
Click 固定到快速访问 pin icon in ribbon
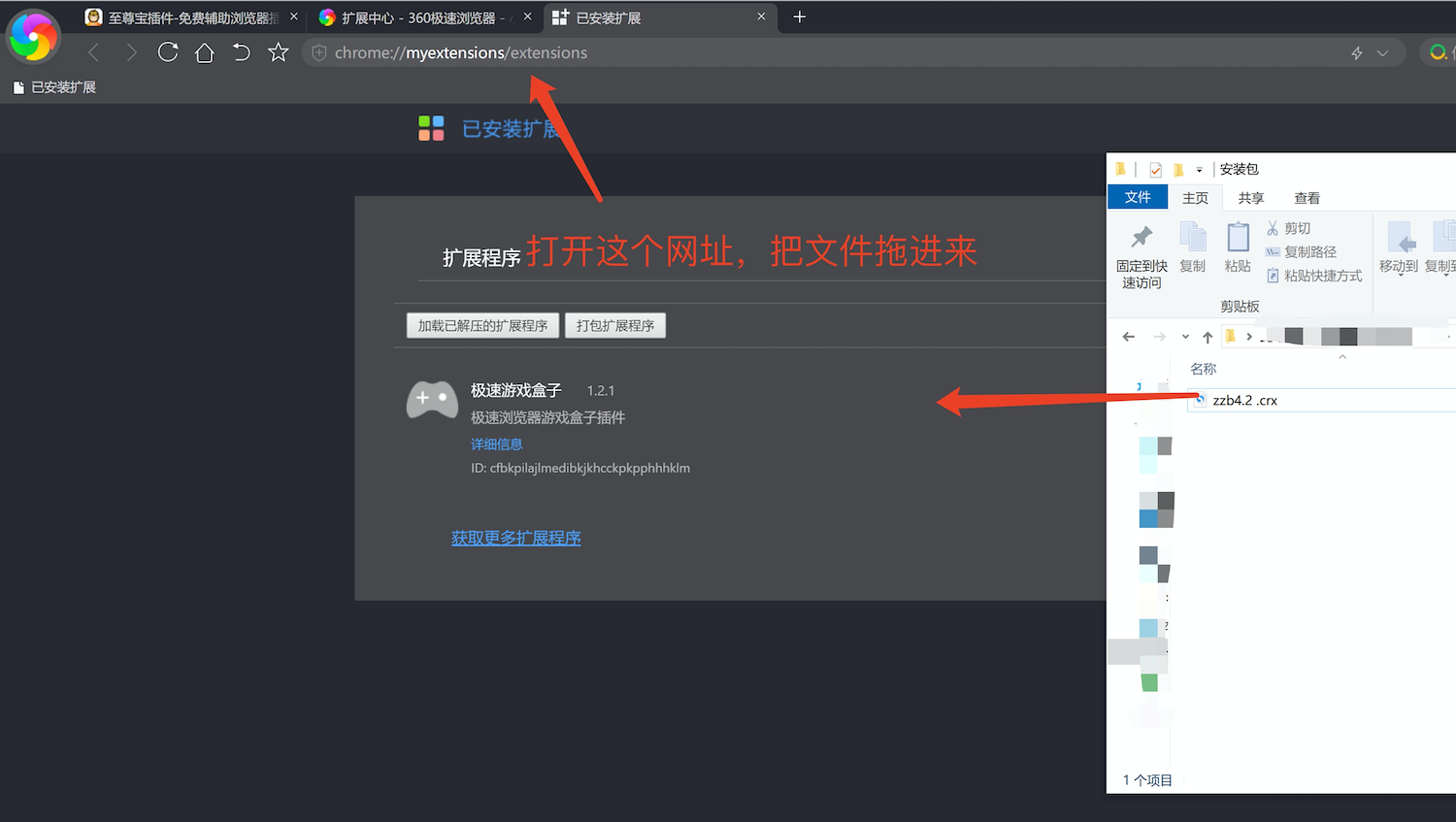click(1142, 237)
